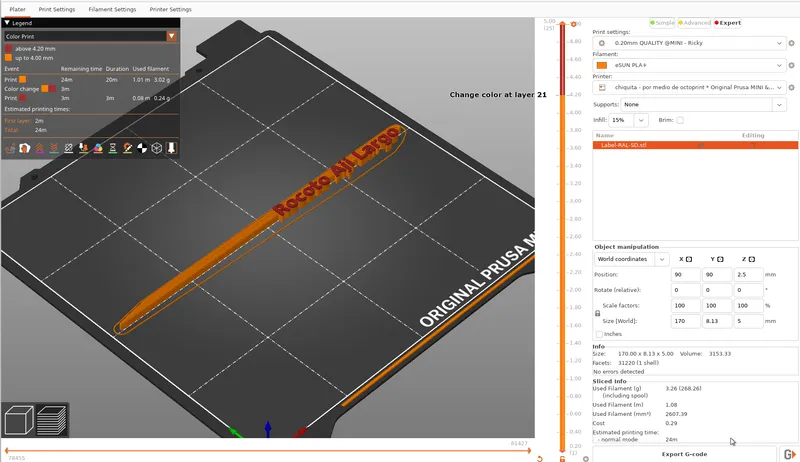The height and width of the screenshot is (462, 800).
Task: Click Export G-code button
Action: pyautogui.click(x=684, y=454)
